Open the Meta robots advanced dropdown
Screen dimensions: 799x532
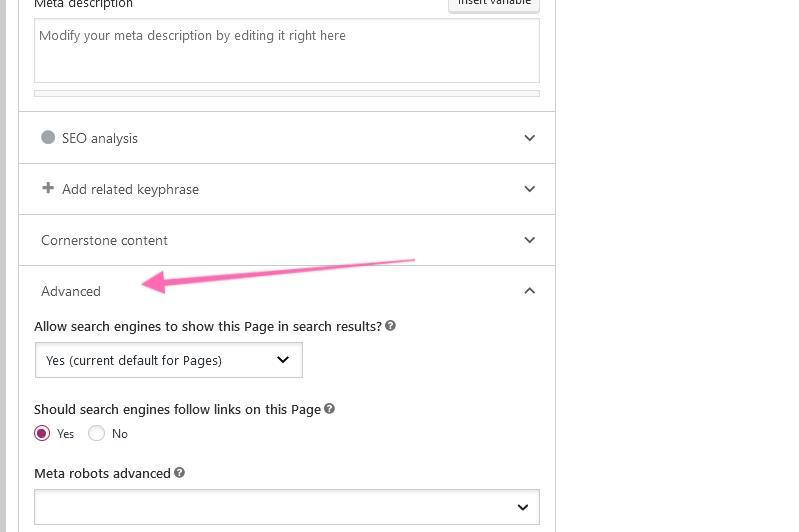[286, 507]
